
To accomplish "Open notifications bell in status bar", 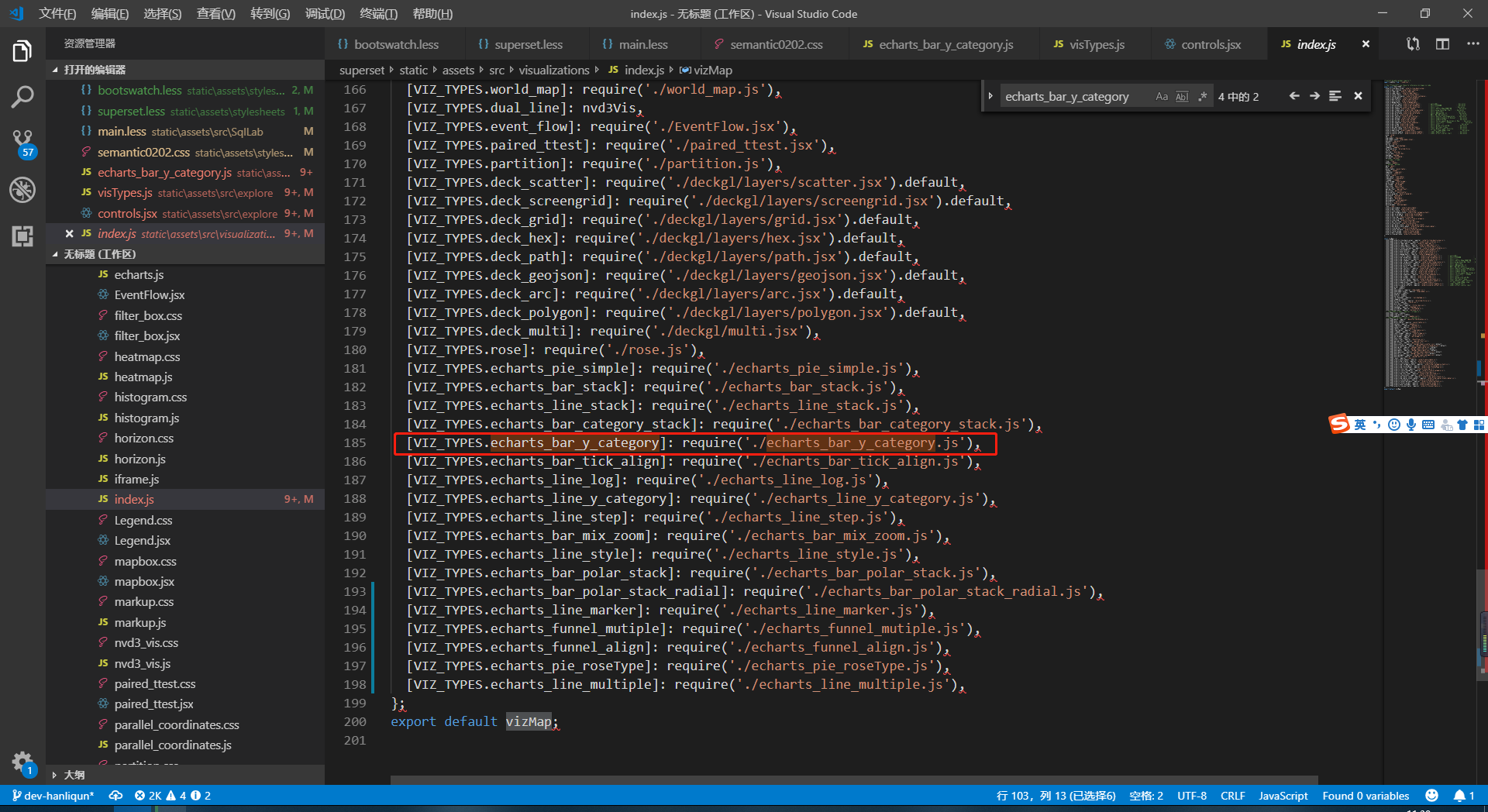I will click(x=1463, y=796).
